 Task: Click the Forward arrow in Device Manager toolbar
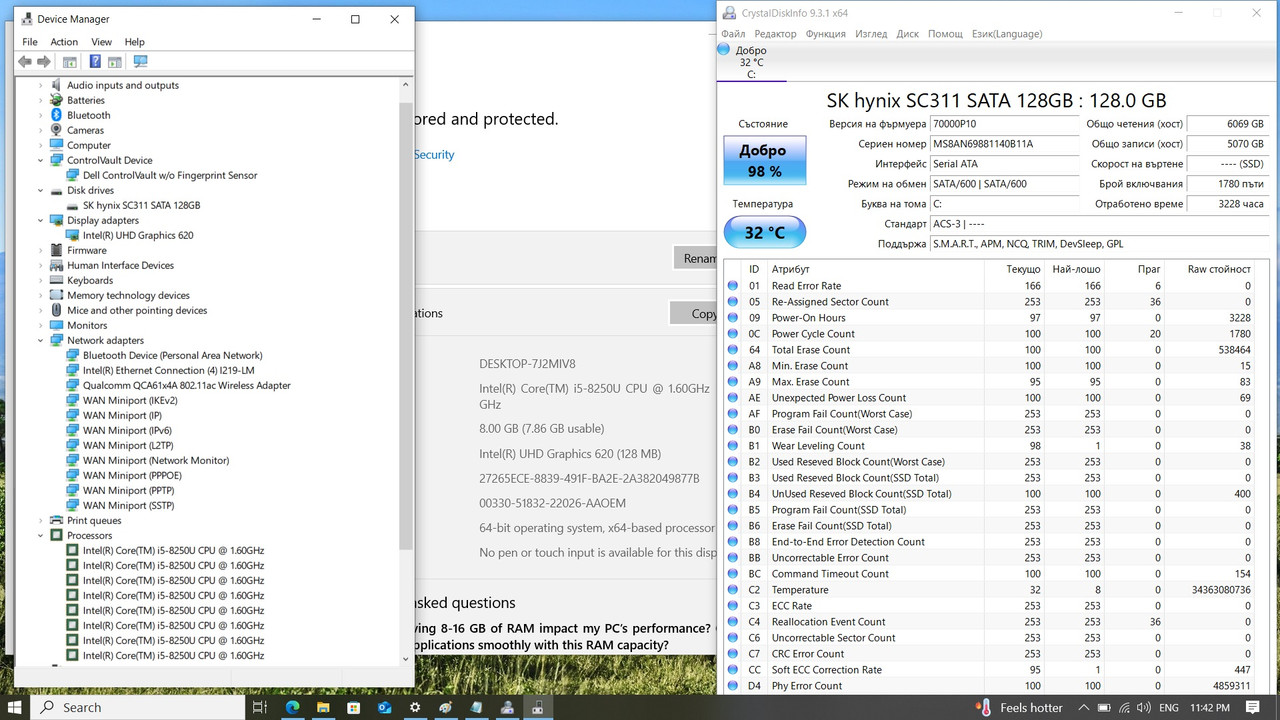click(x=44, y=62)
